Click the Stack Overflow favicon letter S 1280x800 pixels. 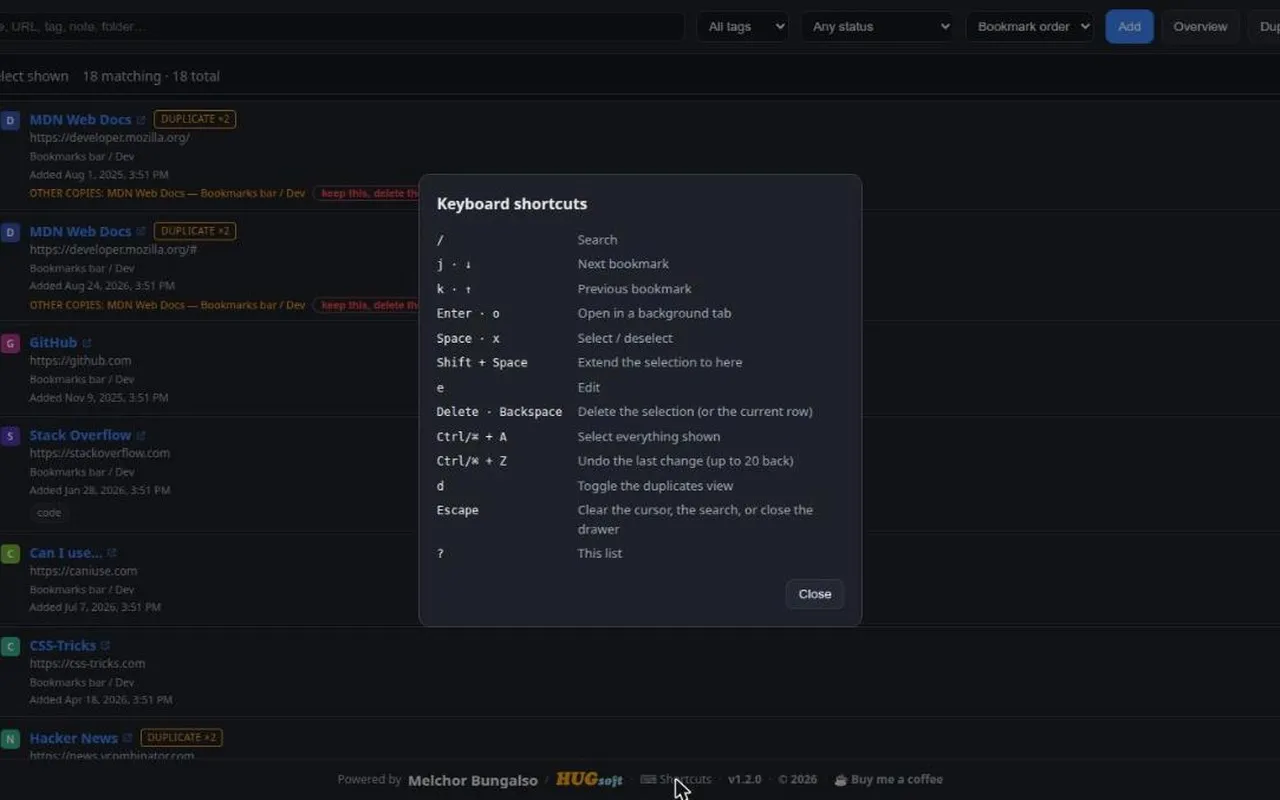pos(10,436)
